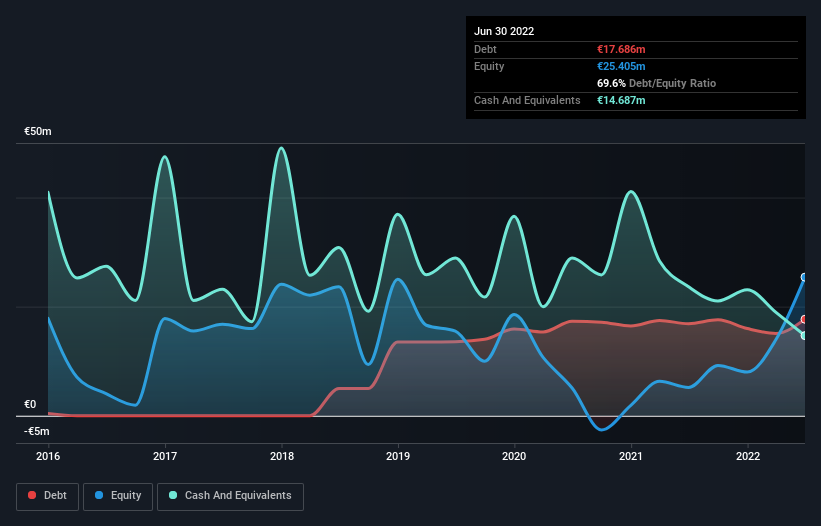Image resolution: width=821 pixels, height=526 pixels.
Task: Click the 2018 x-axis label
Action: coord(282,456)
